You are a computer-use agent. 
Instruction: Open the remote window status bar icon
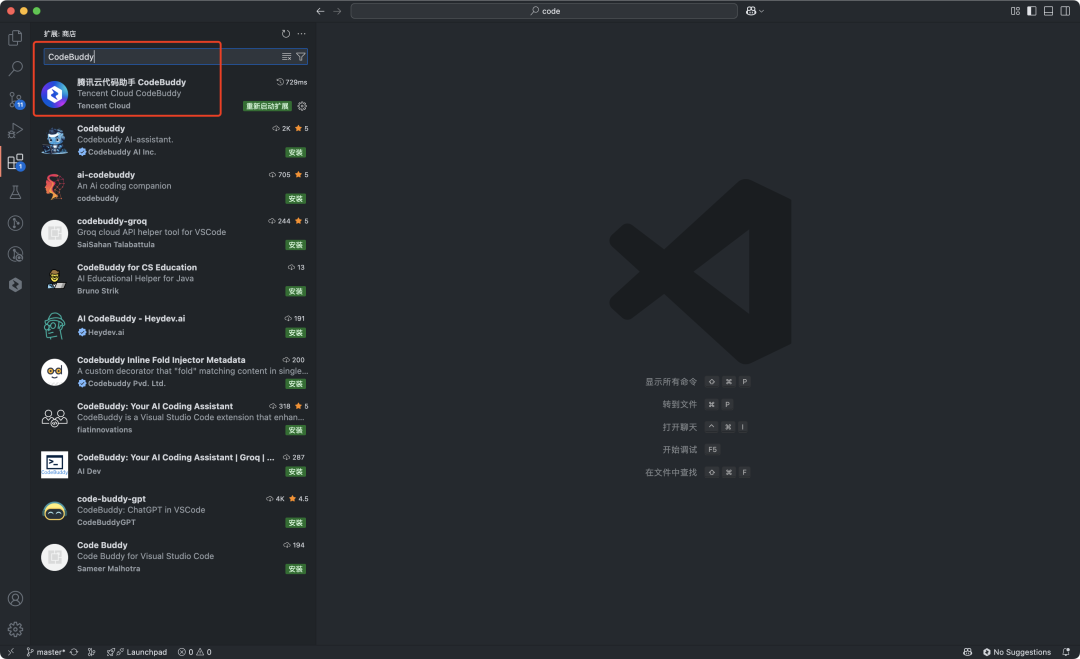pos(10,651)
